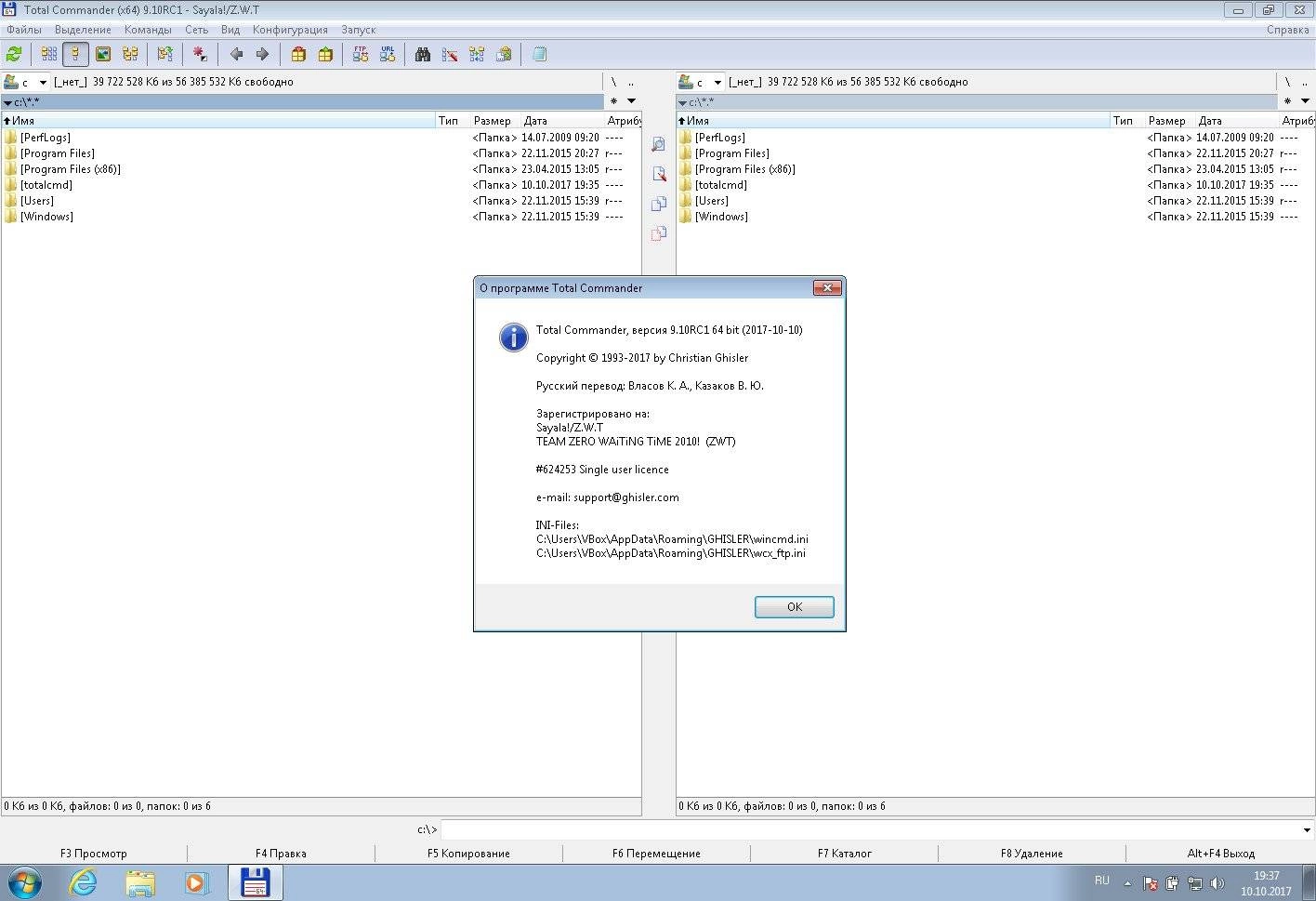
Task: Open the Команды menu
Action: pos(148,30)
